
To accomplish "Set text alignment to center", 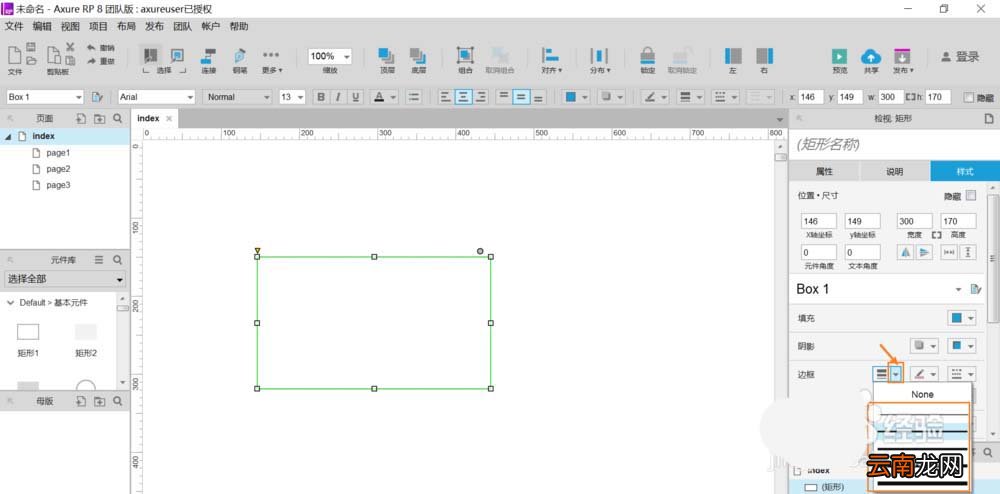I will pos(463,97).
